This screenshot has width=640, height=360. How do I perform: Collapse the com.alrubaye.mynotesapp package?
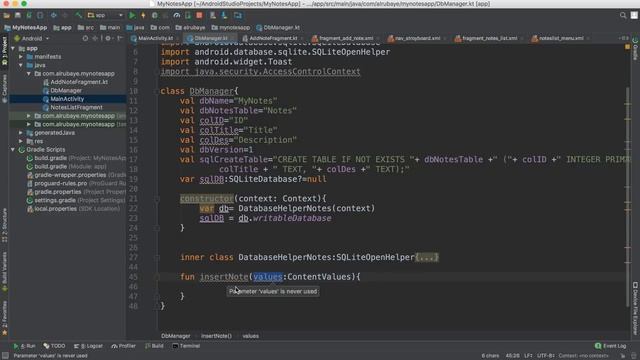click(29, 74)
